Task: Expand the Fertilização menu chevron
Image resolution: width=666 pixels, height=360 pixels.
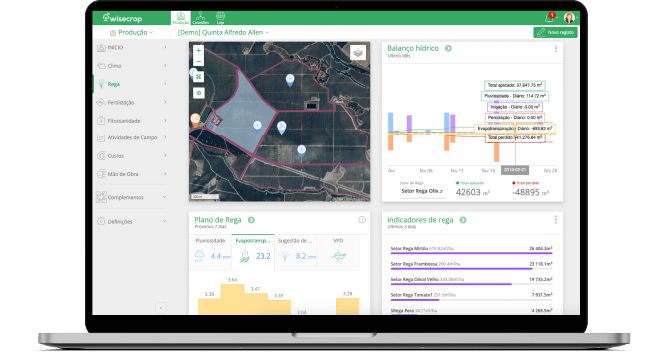Action: [x=165, y=102]
